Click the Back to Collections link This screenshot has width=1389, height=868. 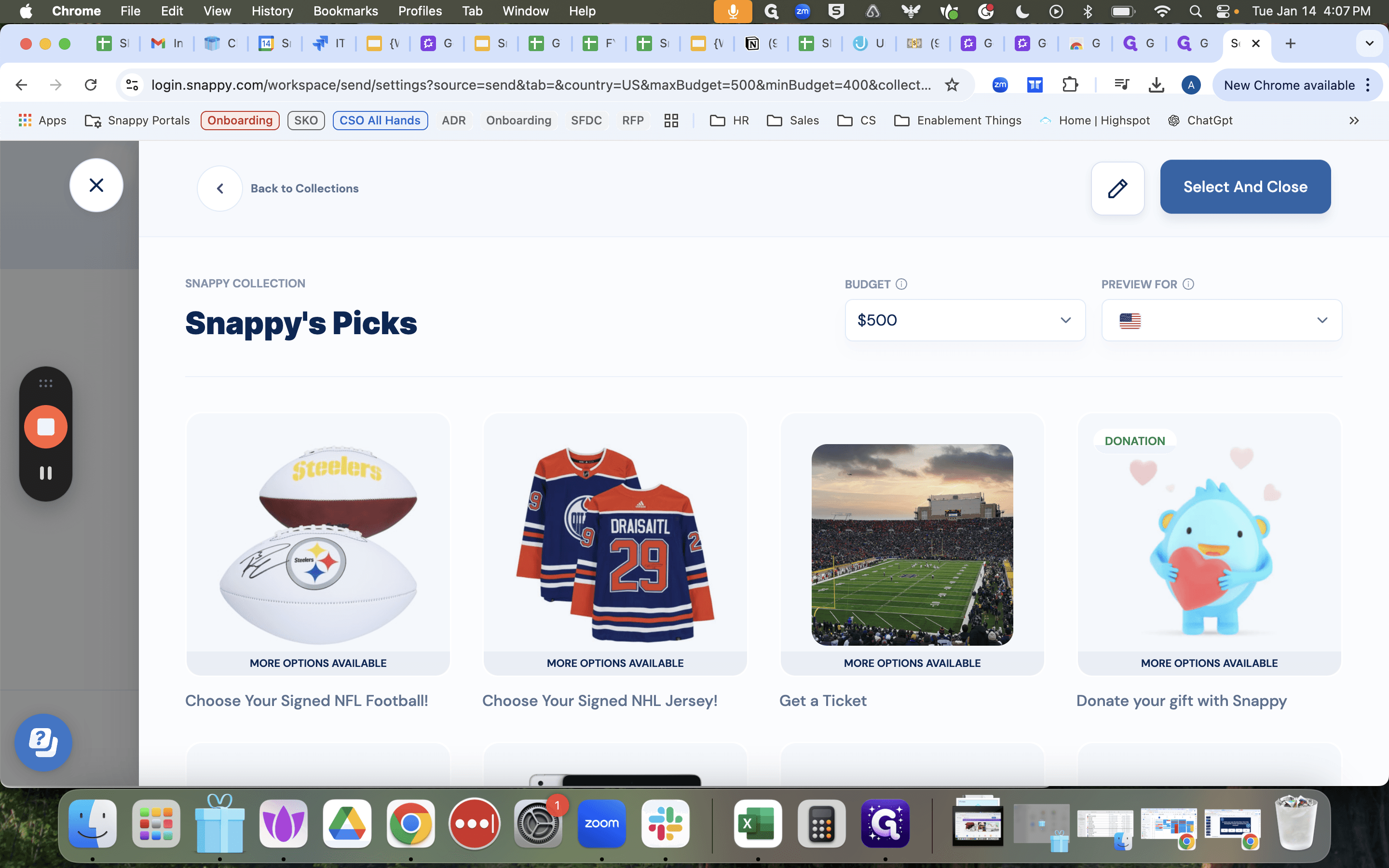[304, 188]
